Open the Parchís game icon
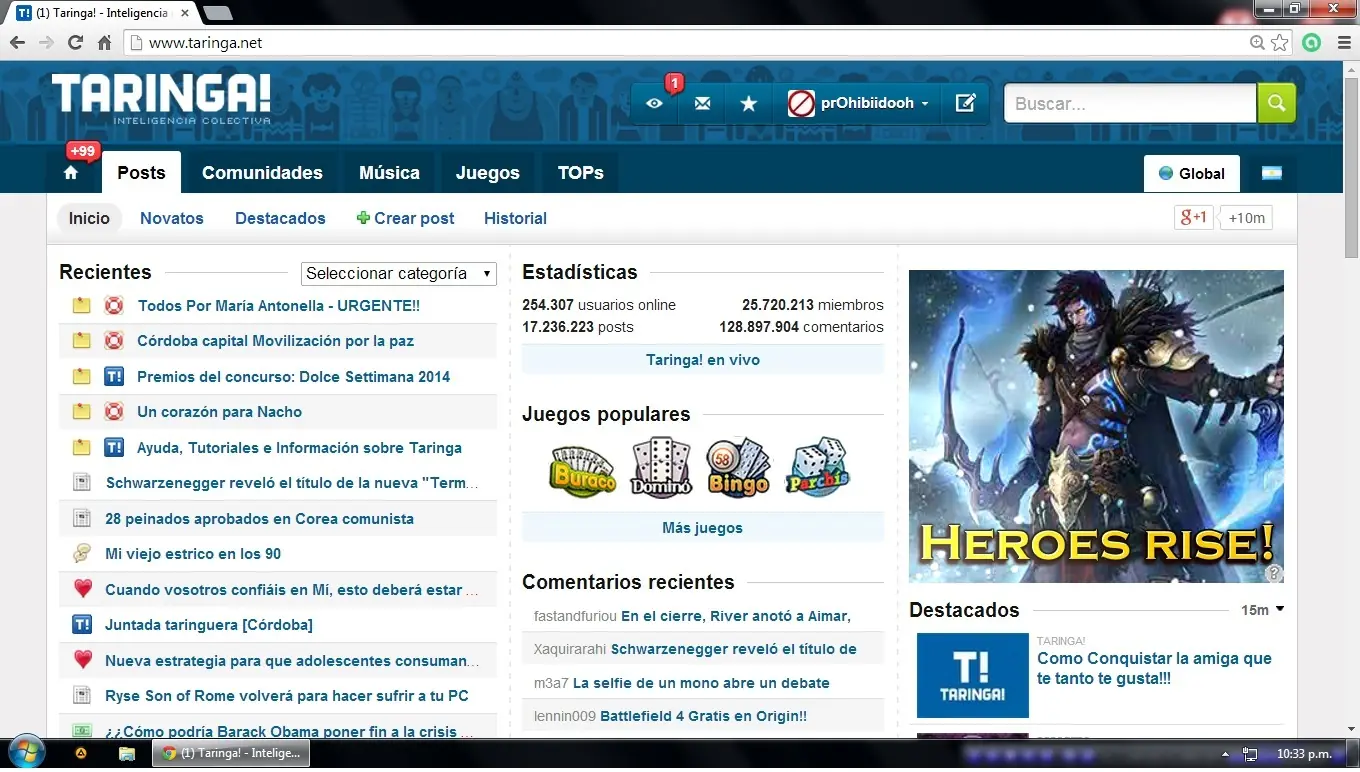Image resolution: width=1360 pixels, height=772 pixels. pos(818,466)
